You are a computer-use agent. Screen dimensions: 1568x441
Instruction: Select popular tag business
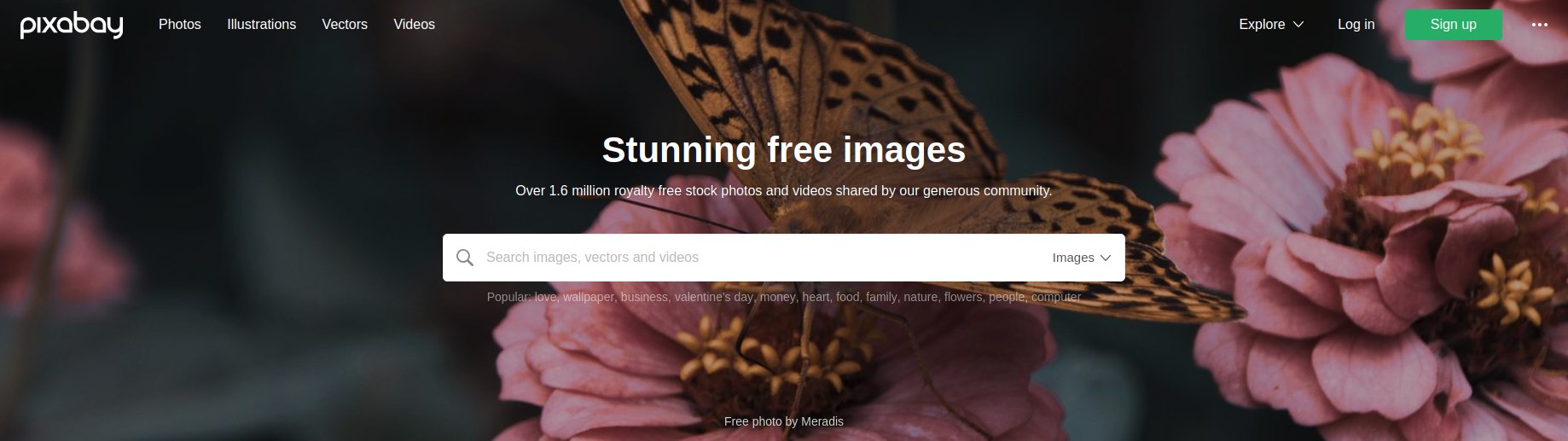(644, 297)
